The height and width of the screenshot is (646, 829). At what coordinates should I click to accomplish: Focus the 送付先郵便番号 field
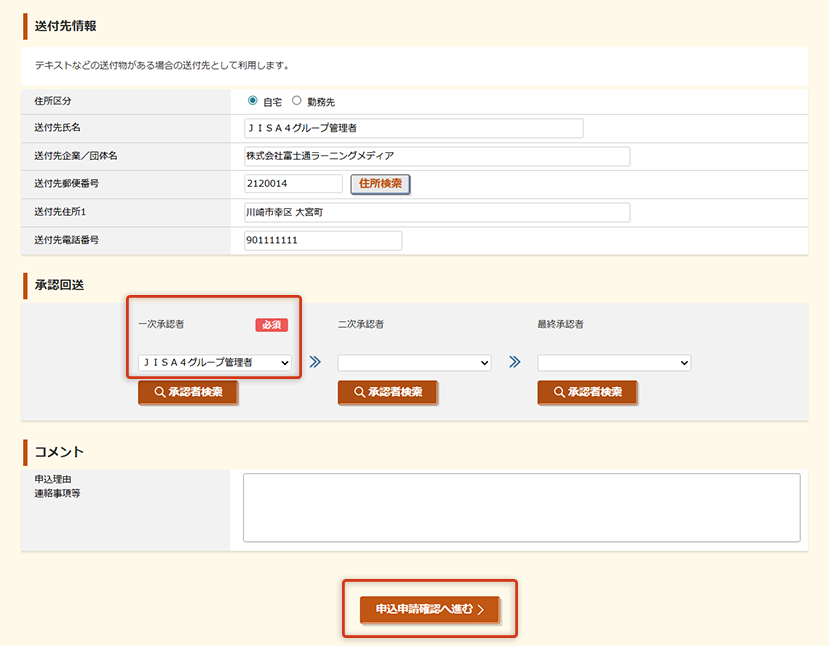(x=293, y=184)
